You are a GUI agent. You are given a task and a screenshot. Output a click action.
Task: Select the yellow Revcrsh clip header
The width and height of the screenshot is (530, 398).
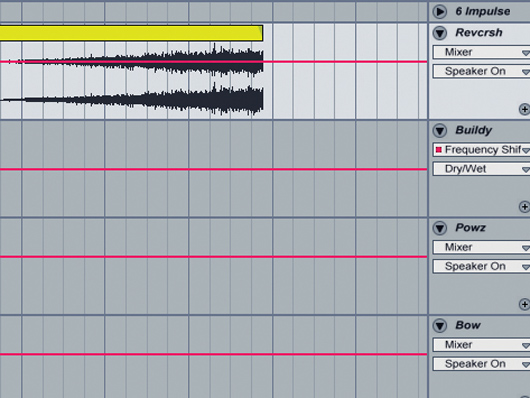coord(131,33)
